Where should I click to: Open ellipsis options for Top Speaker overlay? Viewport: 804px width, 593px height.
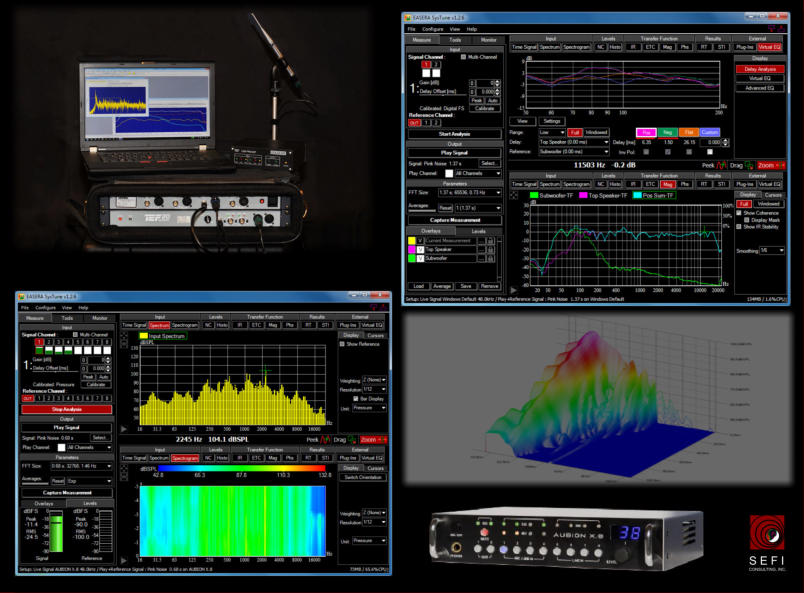[481, 250]
